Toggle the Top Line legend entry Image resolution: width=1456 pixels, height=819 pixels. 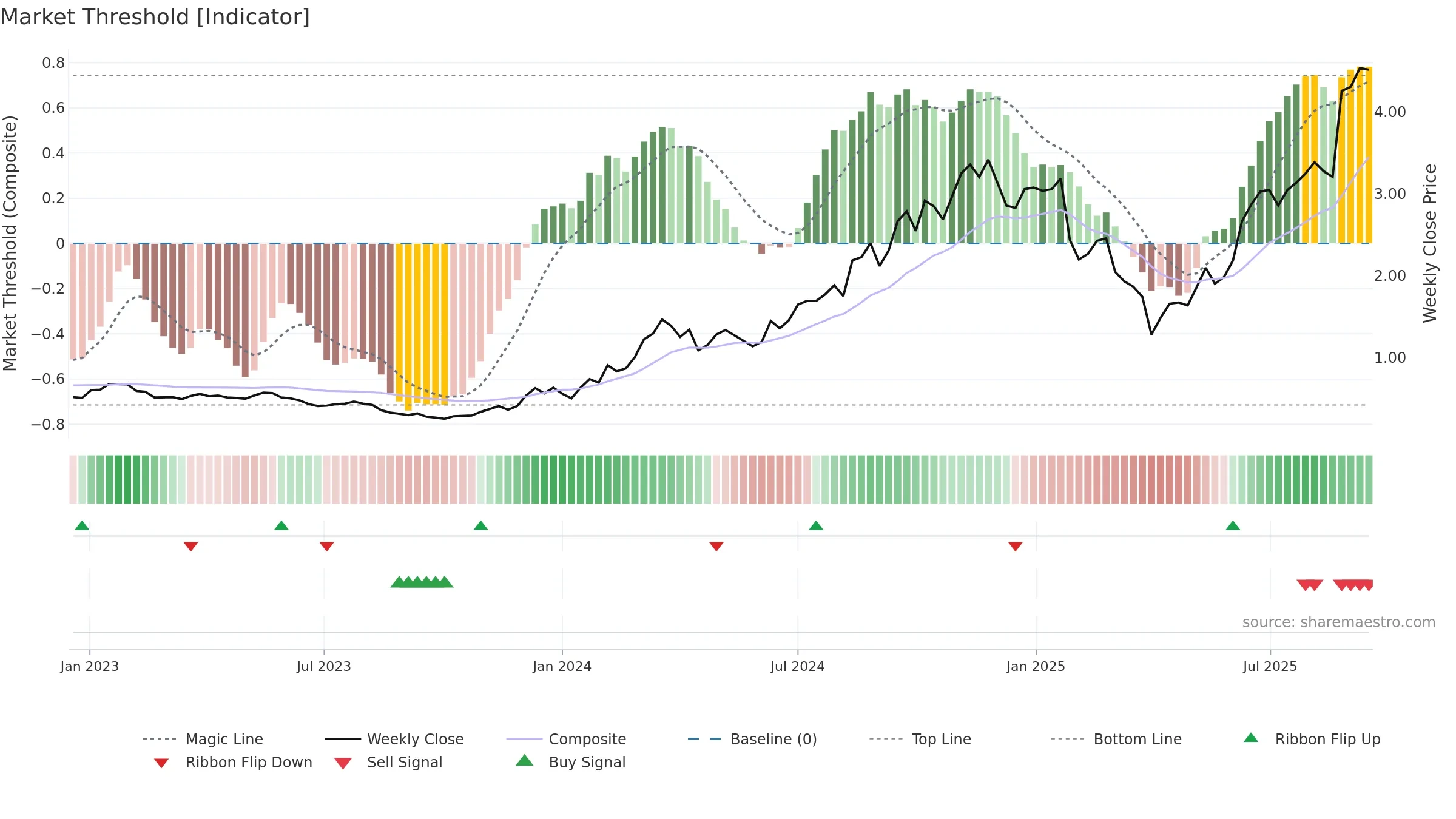[x=920, y=739]
